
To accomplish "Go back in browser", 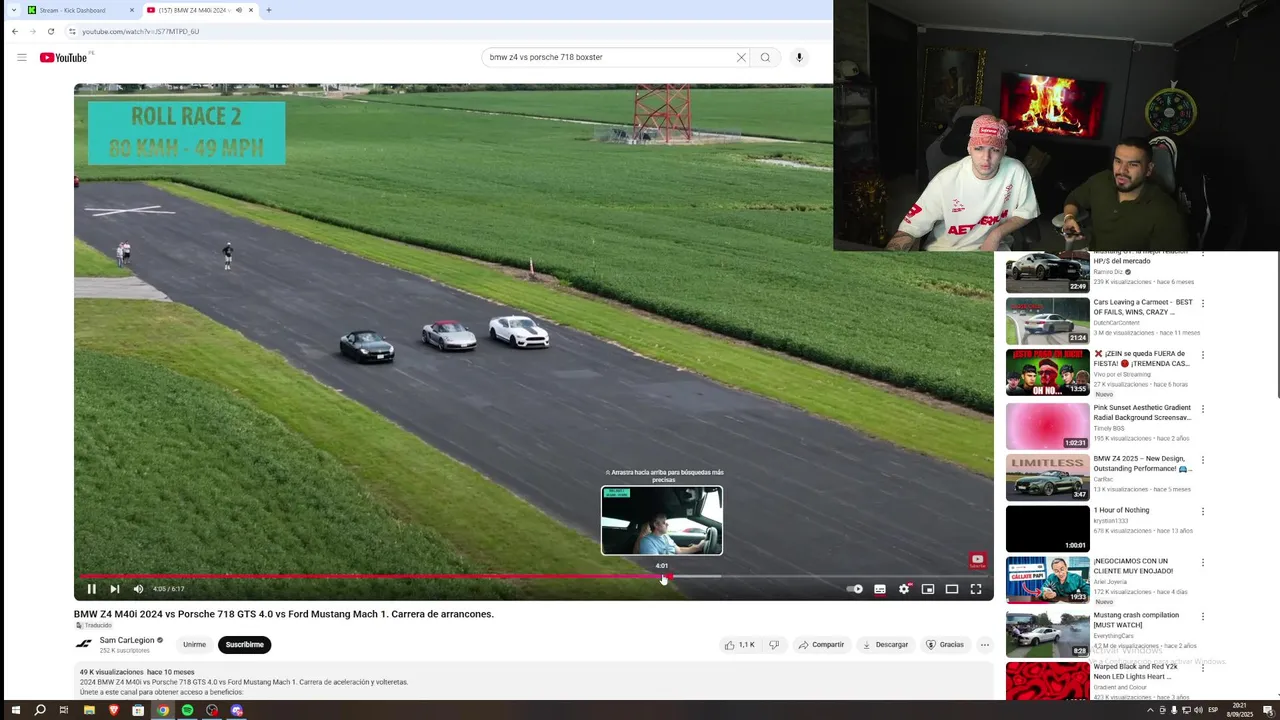I will pyautogui.click(x=15, y=31).
